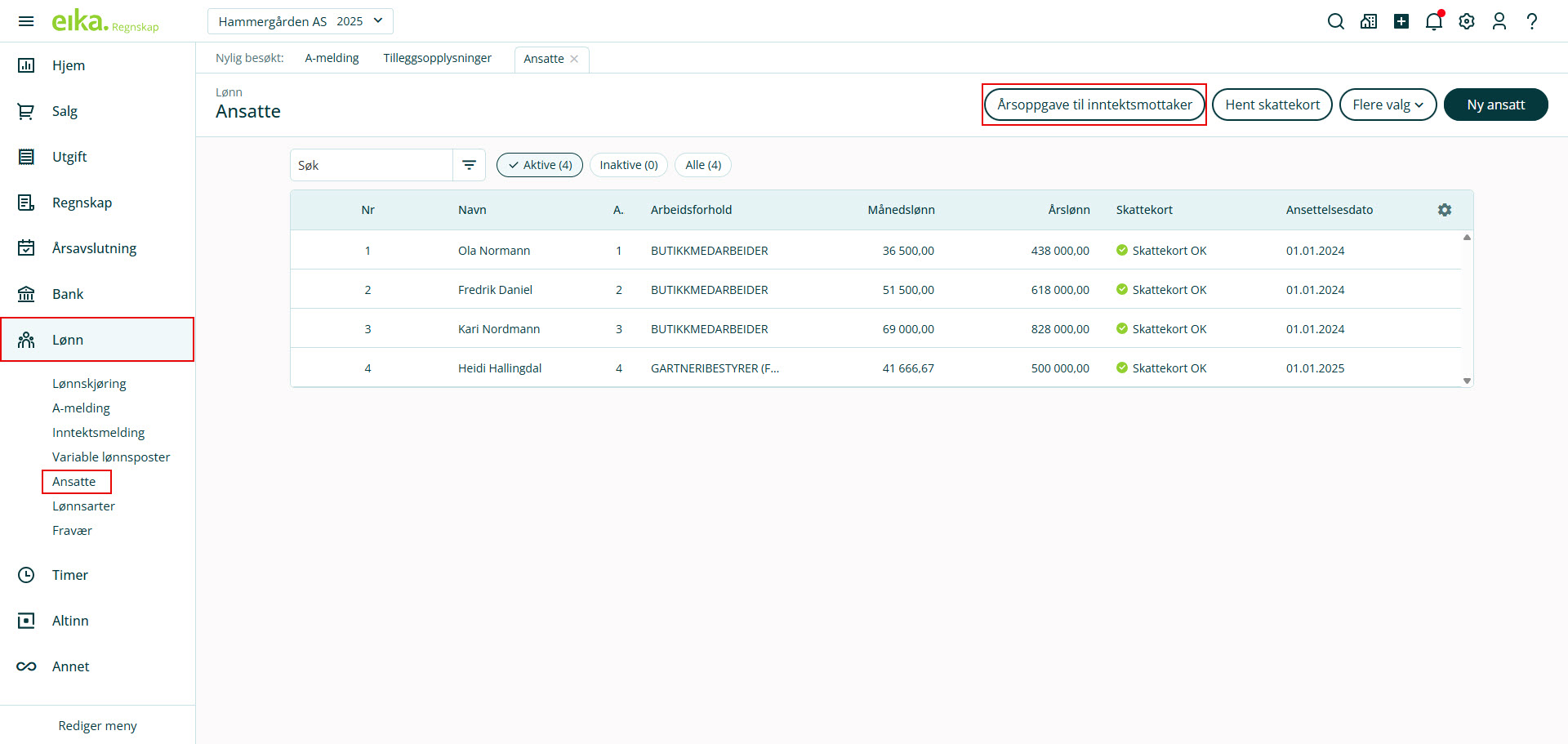Viewport: 1568px width, 744px height.
Task: Click the notification bell icon
Action: click(1433, 21)
